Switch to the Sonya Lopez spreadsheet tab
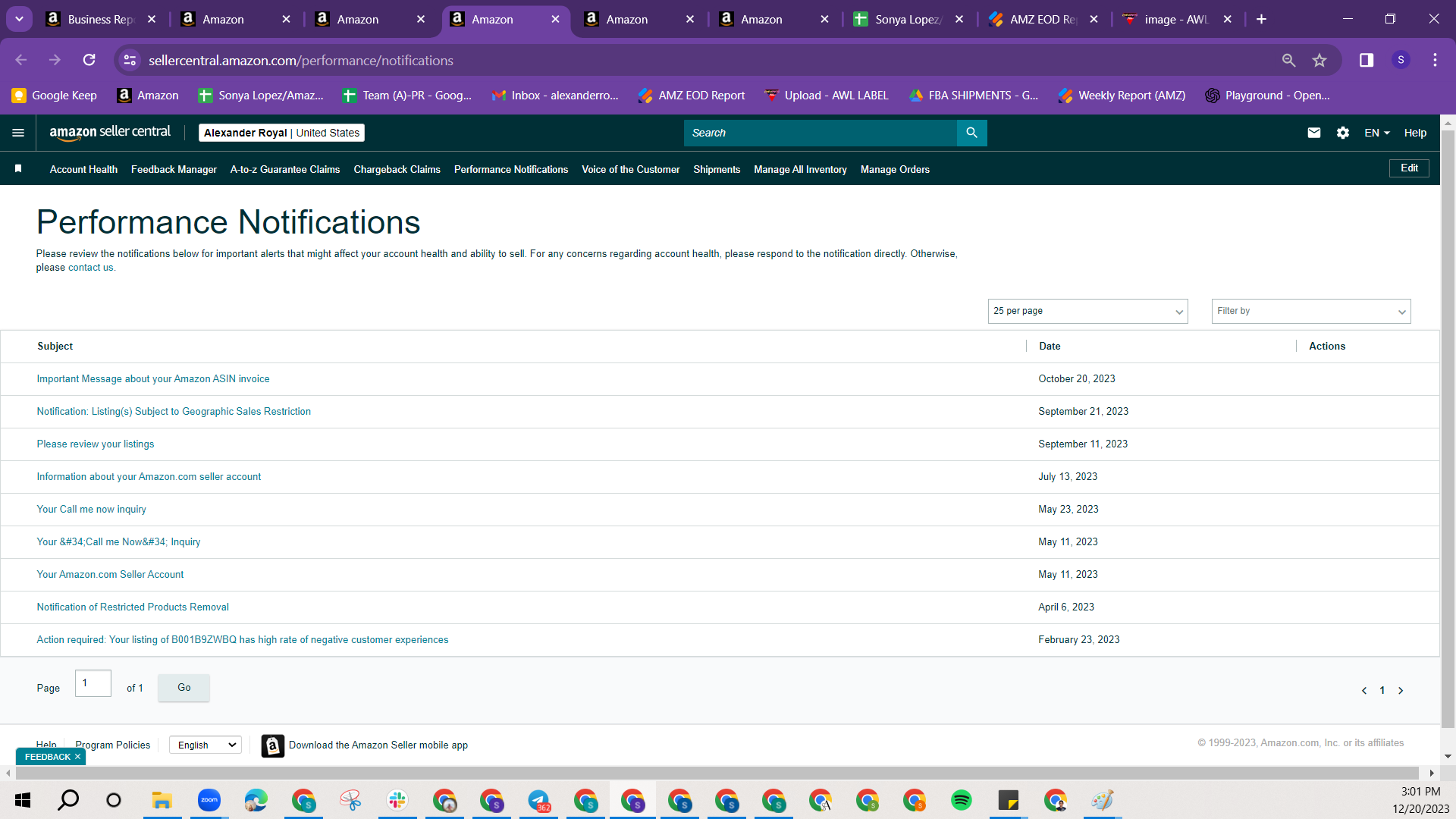 (908, 20)
